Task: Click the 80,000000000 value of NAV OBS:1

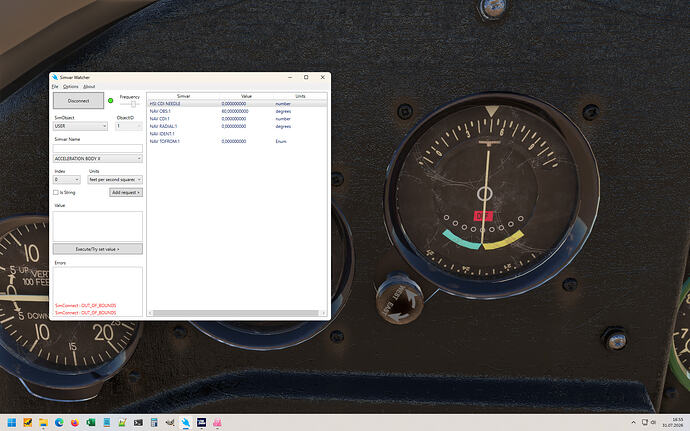Action: tap(235, 111)
